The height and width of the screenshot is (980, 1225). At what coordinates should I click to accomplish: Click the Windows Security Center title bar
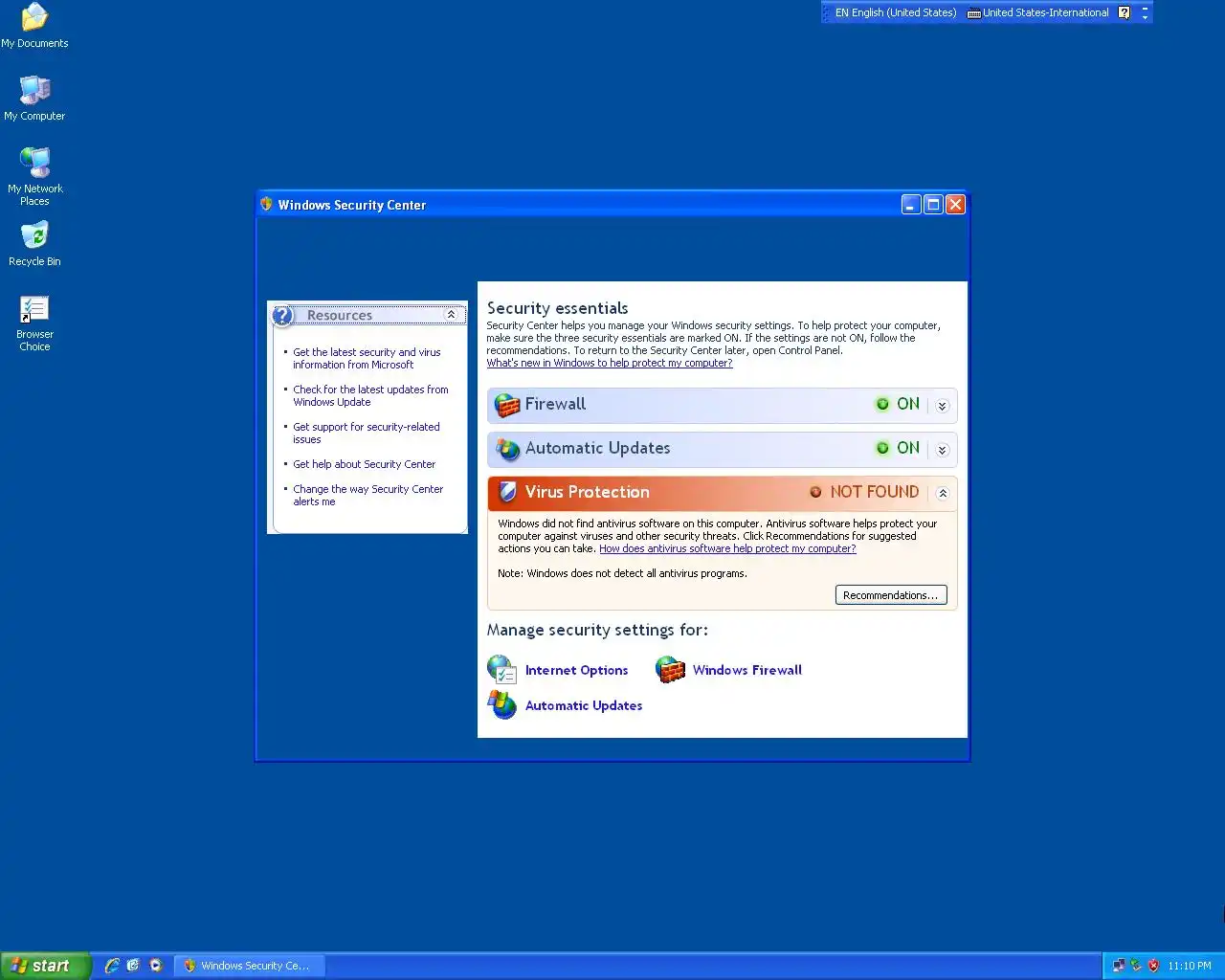612,204
